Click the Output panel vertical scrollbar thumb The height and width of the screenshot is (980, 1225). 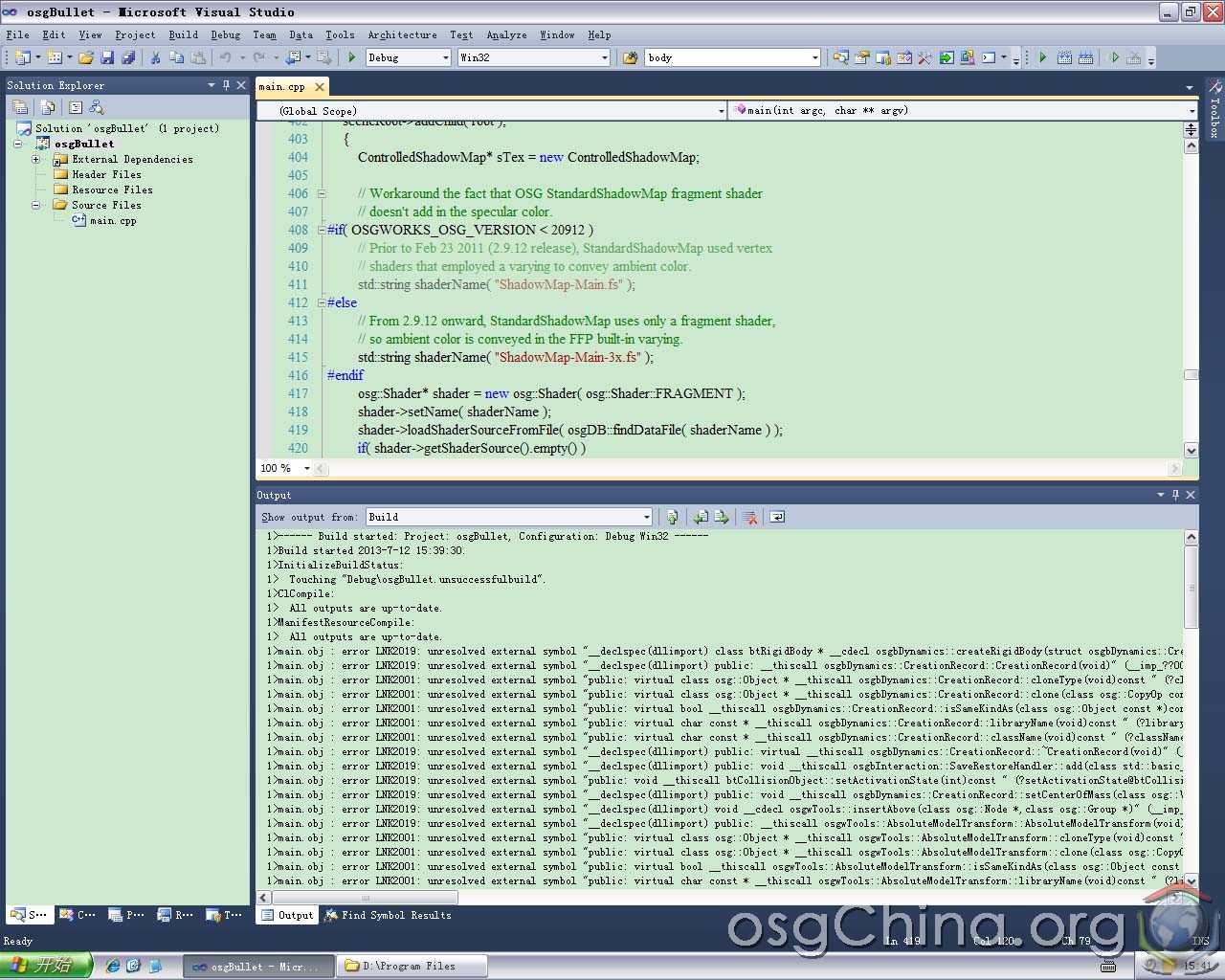1191,588
